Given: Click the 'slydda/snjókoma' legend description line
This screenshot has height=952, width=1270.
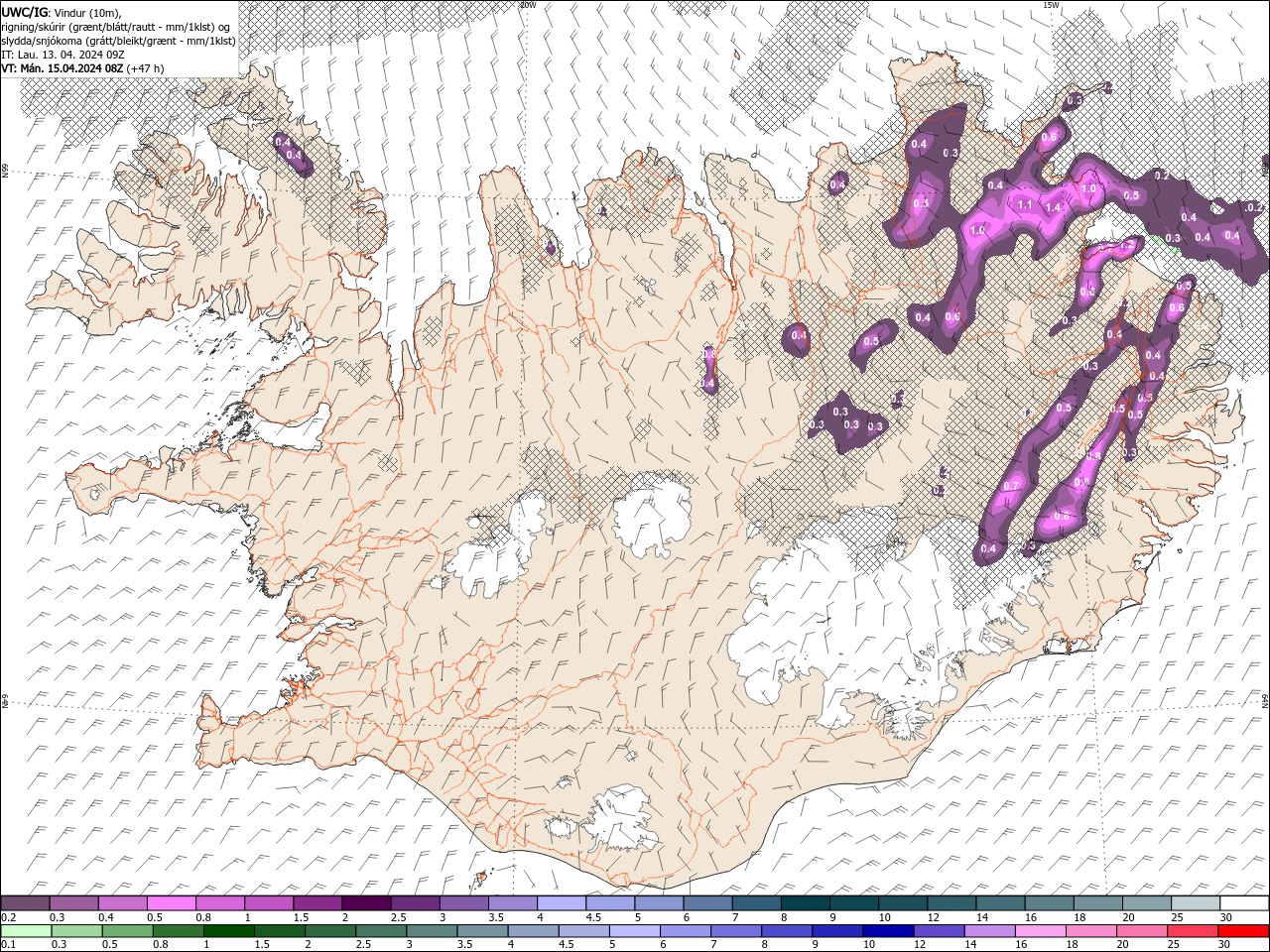Looking at the screenshot, I should tap(118, 41).
